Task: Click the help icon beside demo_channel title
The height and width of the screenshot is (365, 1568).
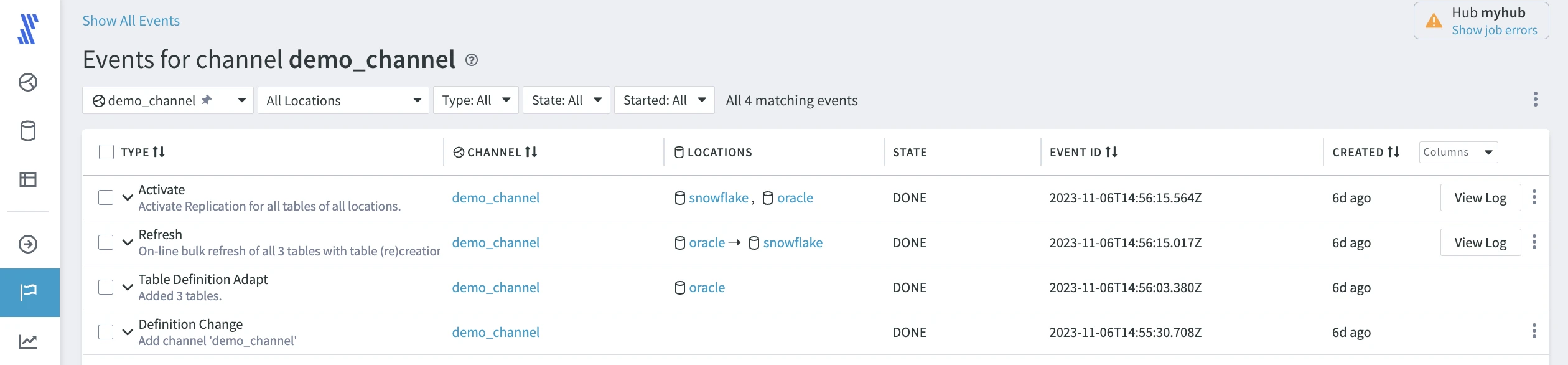Action: click(472, 60)
